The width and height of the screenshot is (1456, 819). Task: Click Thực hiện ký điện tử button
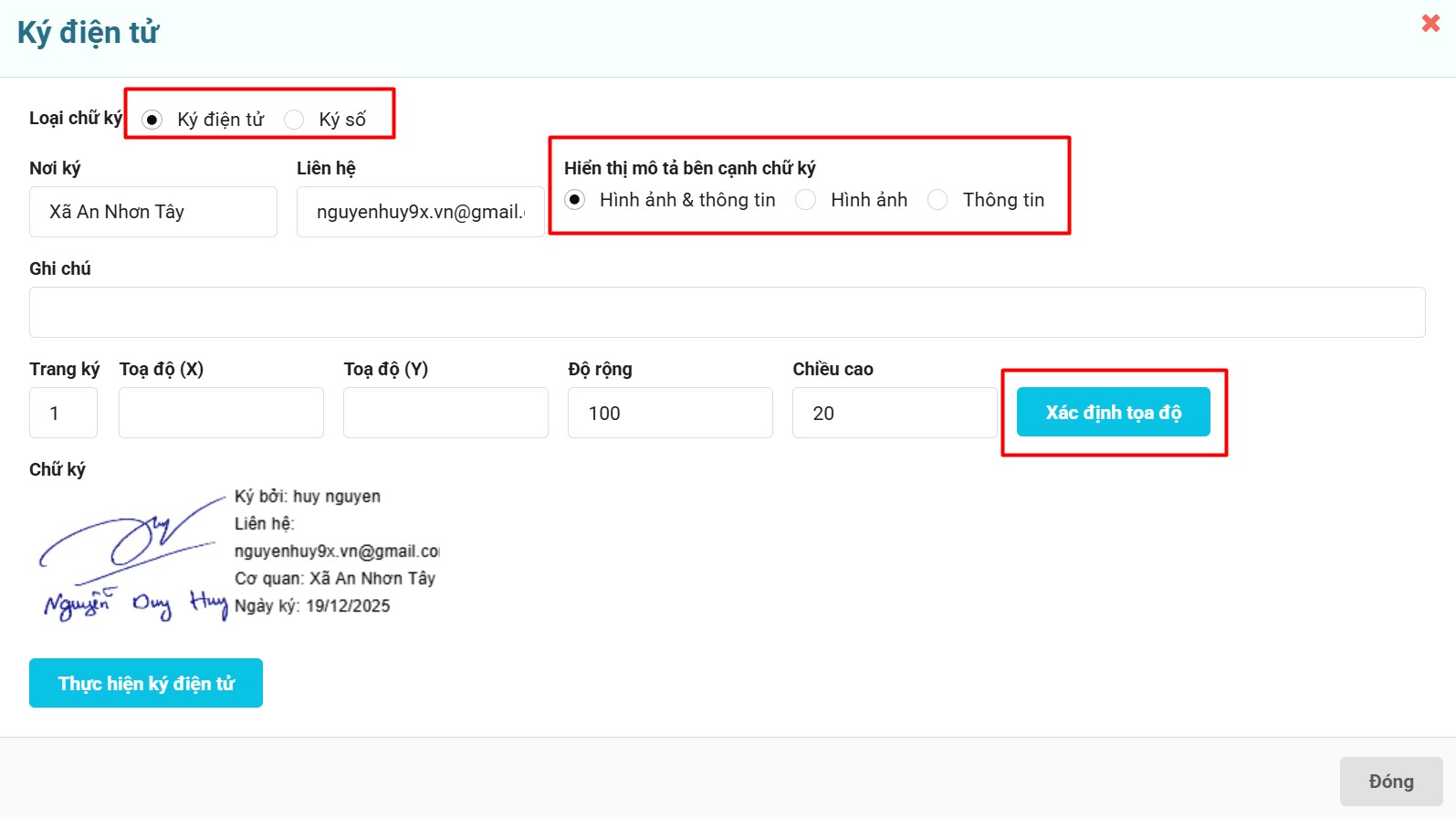tap(146, 683)
